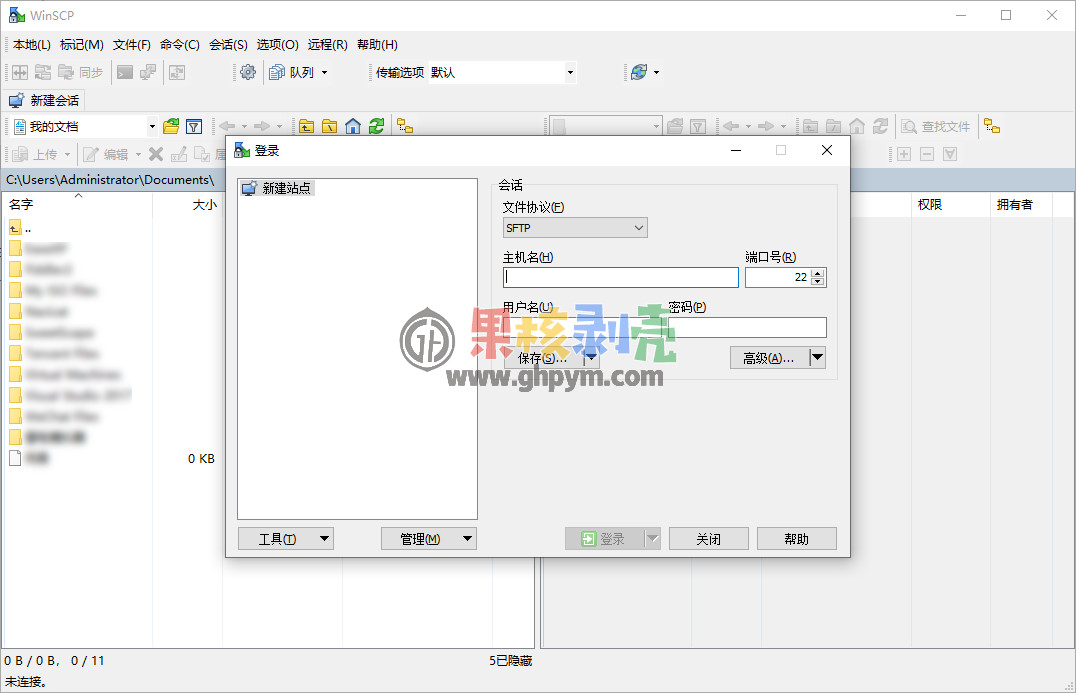
Task: Go to home directory in local panel
Action: coord(354,126)
